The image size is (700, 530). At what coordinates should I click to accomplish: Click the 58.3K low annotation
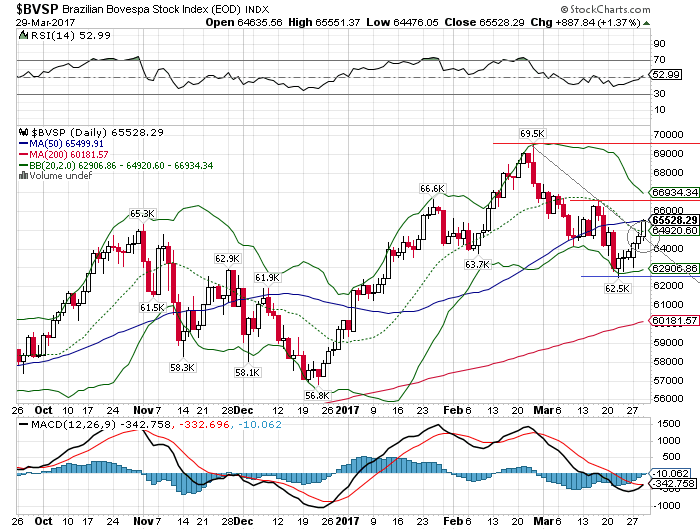pyautogui.click(x=182, y=367)
